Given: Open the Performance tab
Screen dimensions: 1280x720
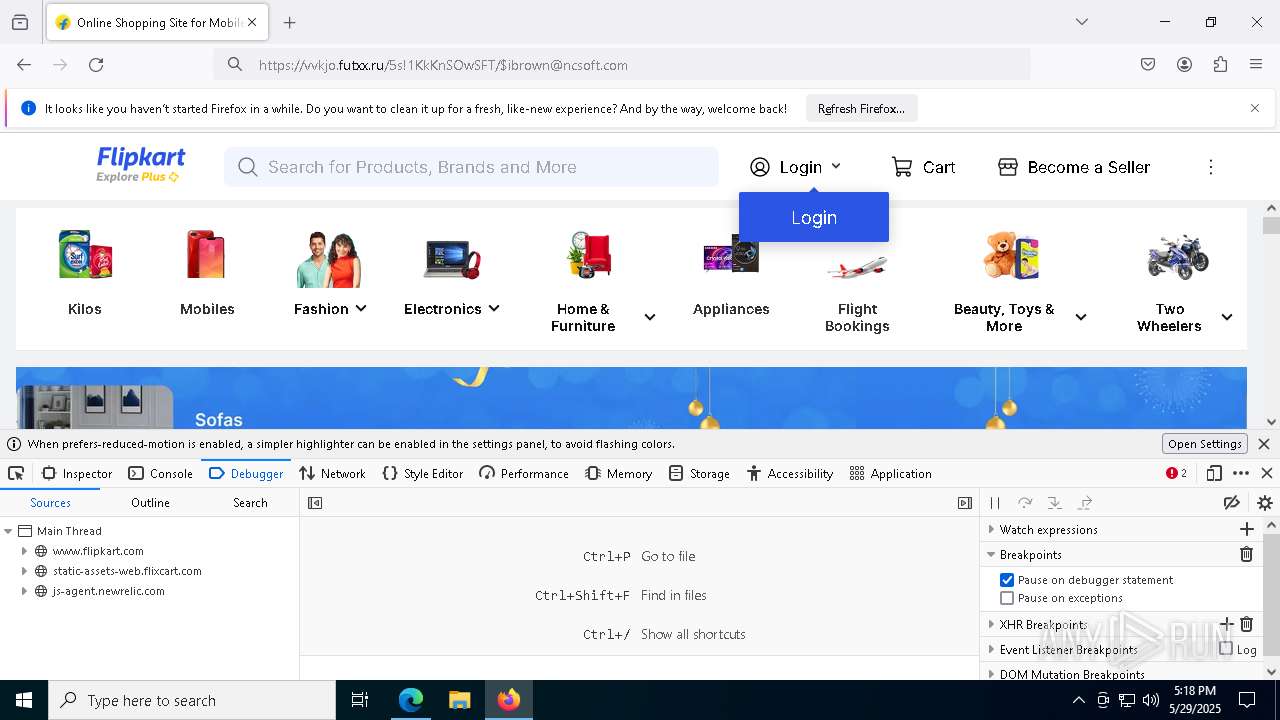Looking at the screenshot, I should tap(524, 473).
